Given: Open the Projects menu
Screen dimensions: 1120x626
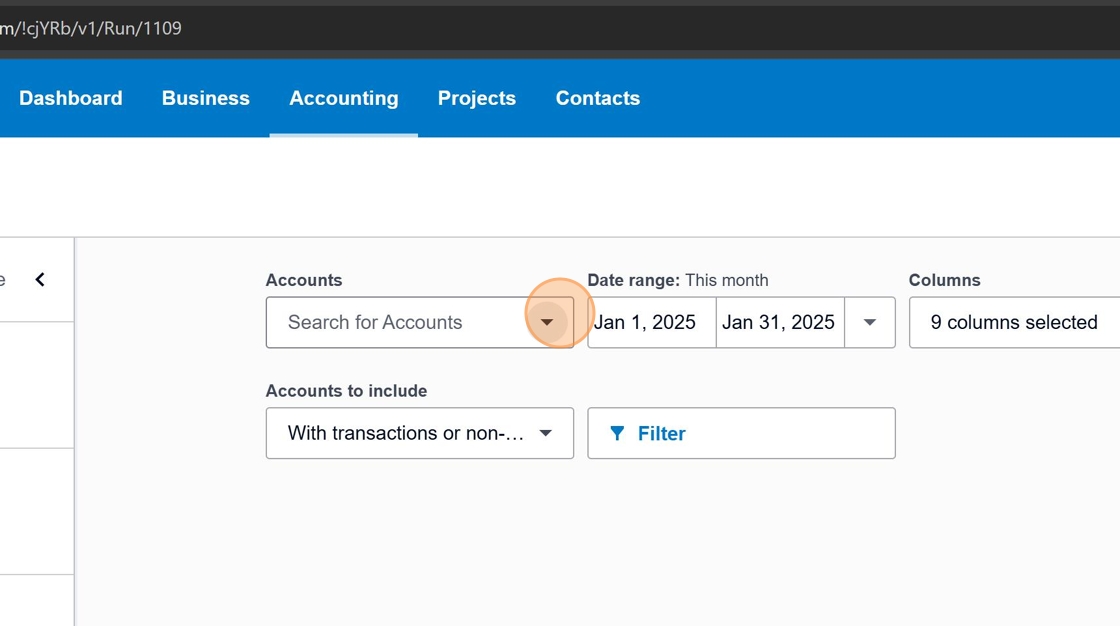Looking at the screenshot, I should [477, 98].
